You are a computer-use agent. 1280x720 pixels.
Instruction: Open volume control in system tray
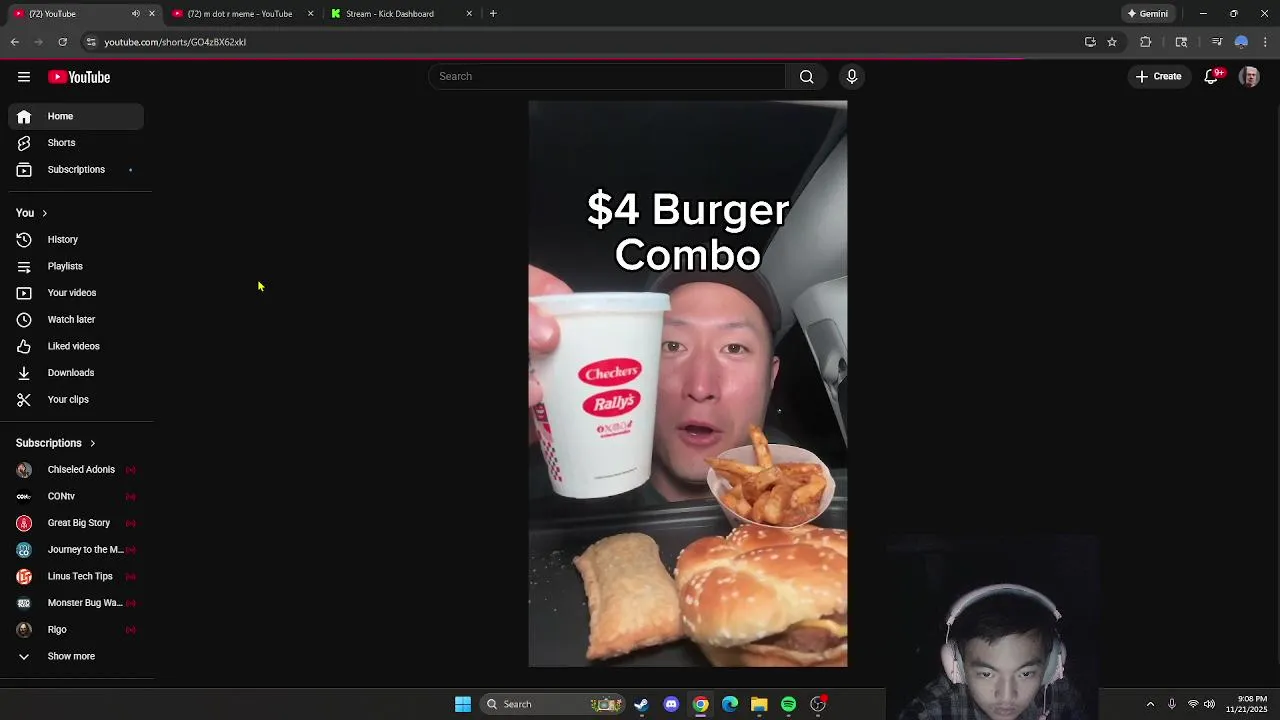point(1210,704)
